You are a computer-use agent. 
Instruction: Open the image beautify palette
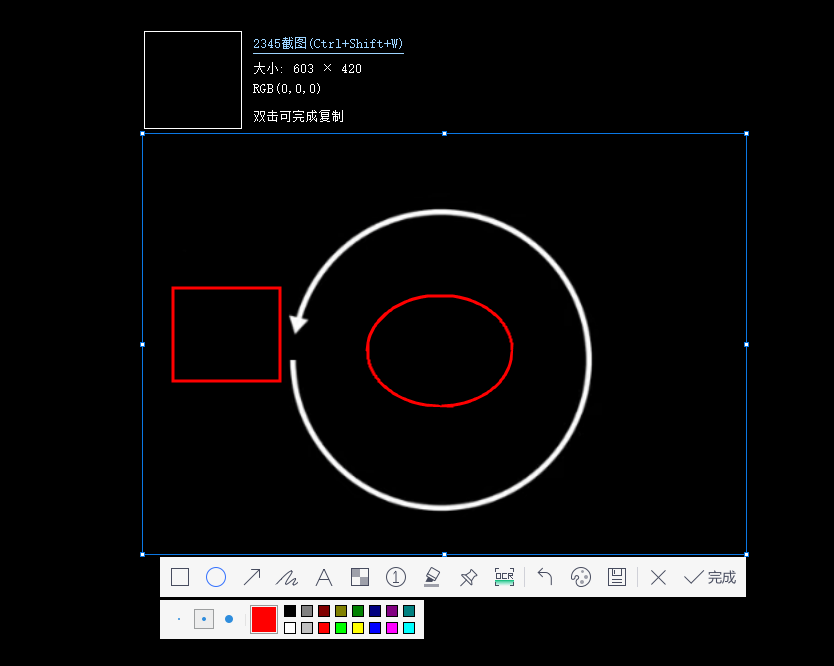click(x=580, y=577)
